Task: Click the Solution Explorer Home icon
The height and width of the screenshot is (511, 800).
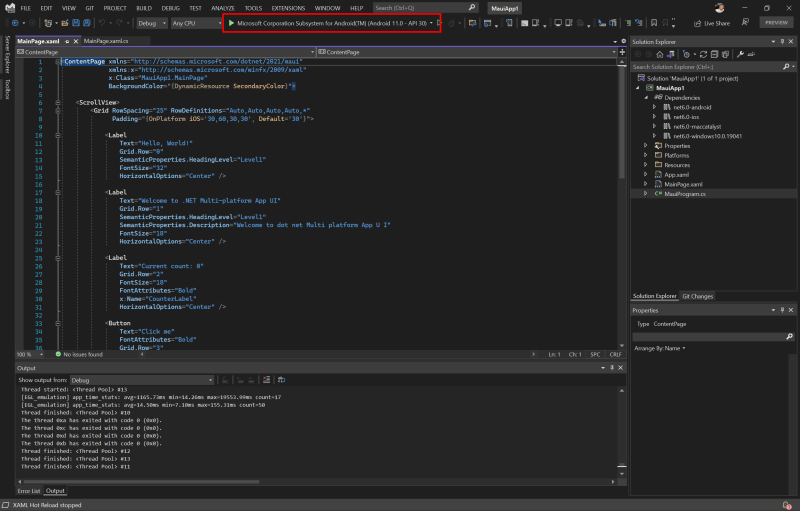Action: pos(660,54)
